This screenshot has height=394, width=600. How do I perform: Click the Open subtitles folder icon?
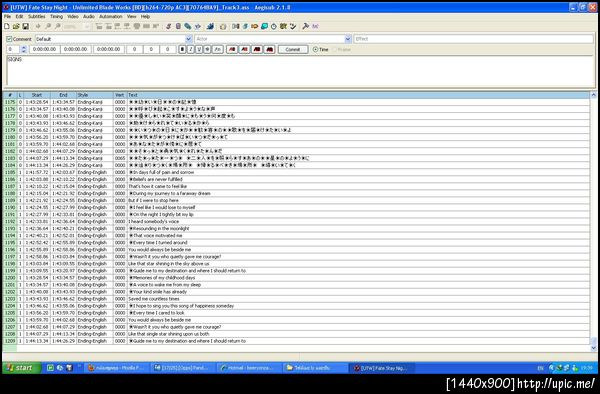coord(16,26)
